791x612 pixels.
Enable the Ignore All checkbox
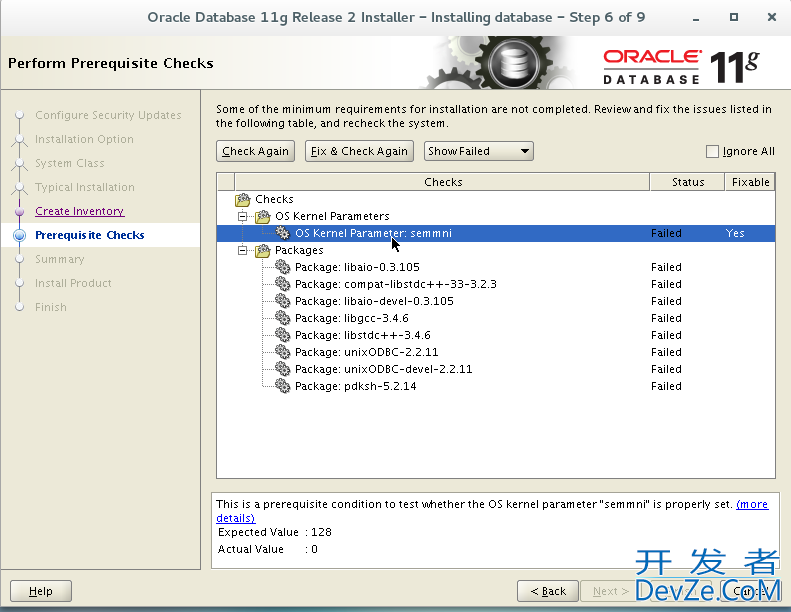pos(712,151)
